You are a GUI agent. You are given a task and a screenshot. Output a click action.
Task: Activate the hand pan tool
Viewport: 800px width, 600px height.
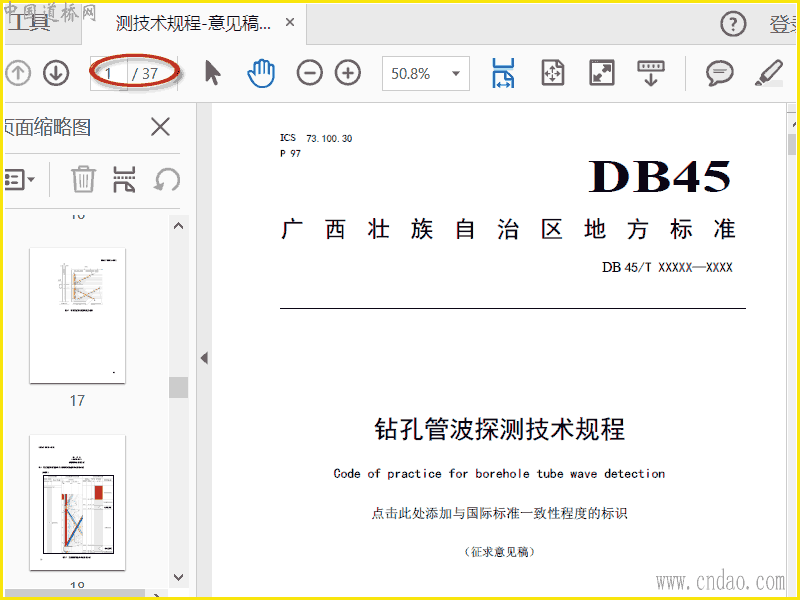(261, 73)
